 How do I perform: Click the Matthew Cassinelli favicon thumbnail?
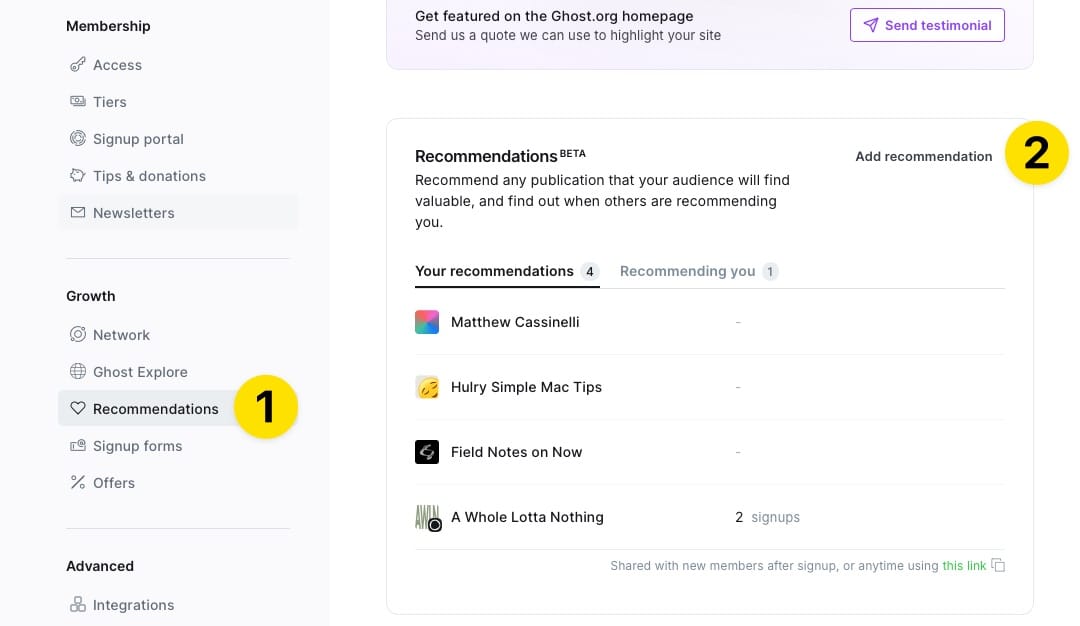pos(427,322)
